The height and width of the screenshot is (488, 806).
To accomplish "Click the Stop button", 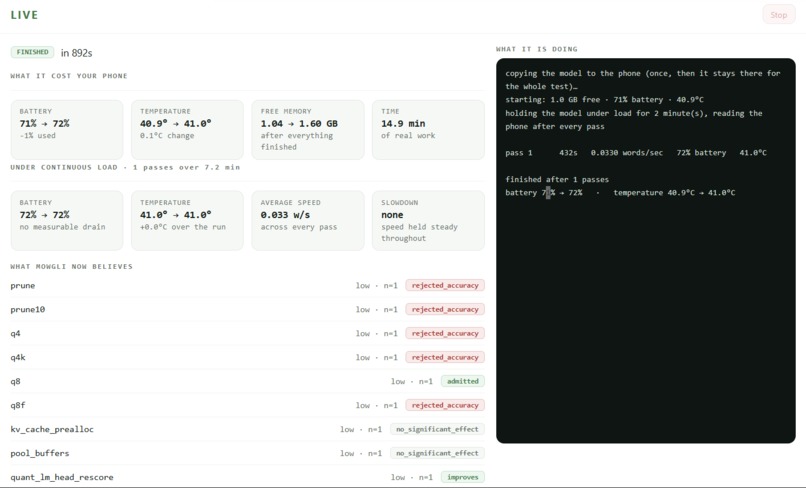I will 779,15.
